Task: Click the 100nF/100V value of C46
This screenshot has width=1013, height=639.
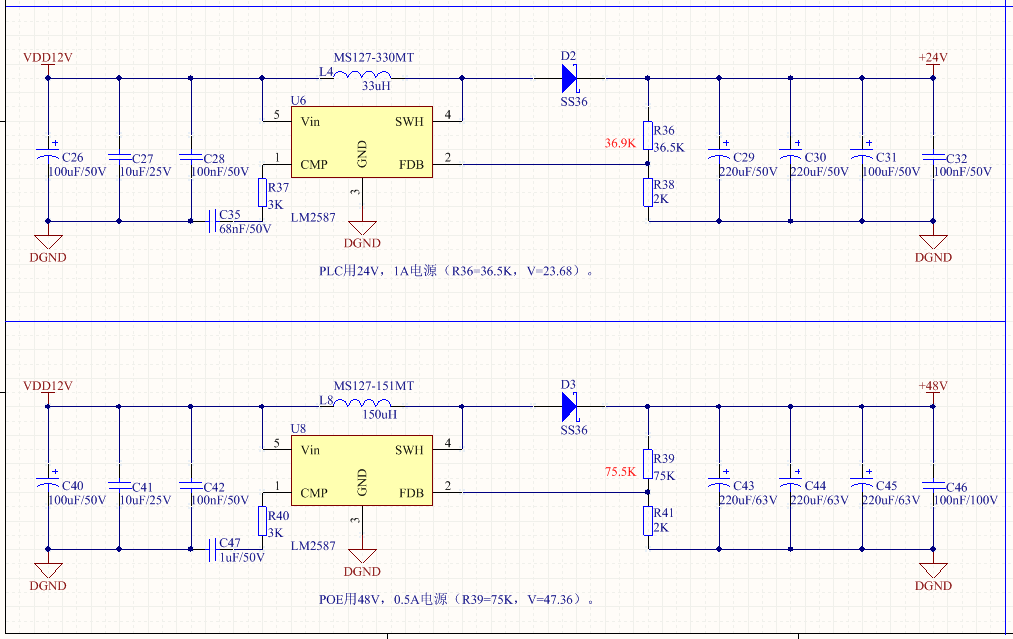Action: [965, 500]
